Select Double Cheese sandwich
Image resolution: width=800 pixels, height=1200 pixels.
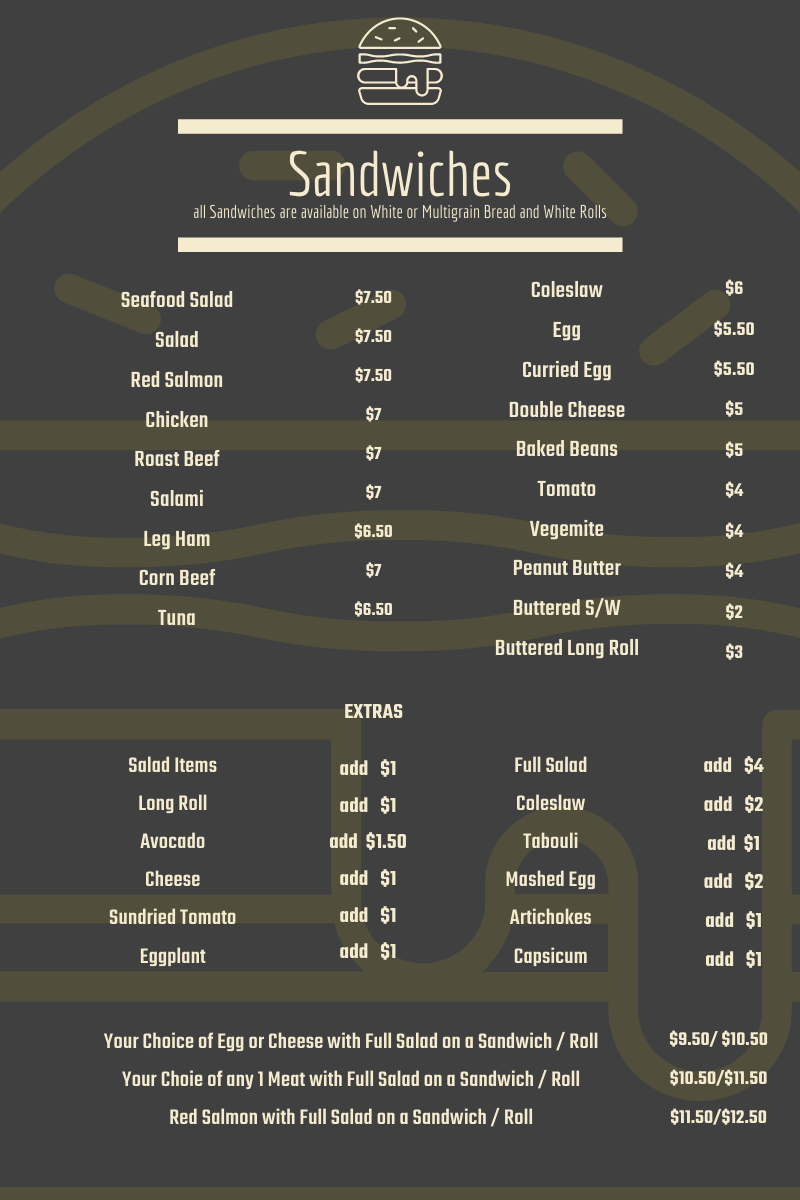567,410
